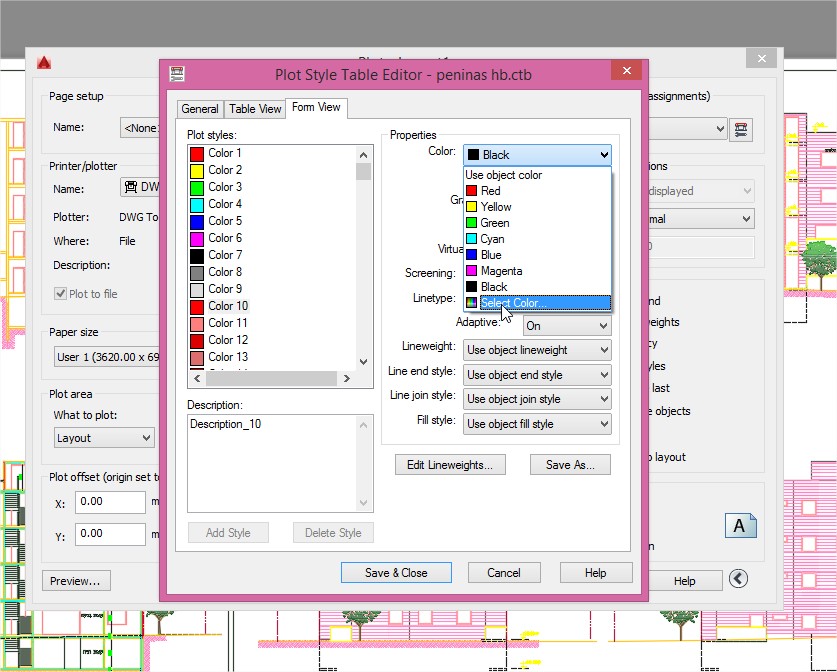Pick Green from the color dropdown list
Viewport: 837px width, 672px height.
coord(537,223)
